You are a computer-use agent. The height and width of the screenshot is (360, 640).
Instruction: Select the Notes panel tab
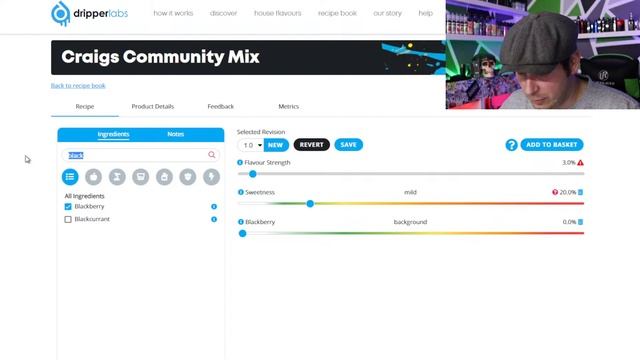tap(176, 134)
